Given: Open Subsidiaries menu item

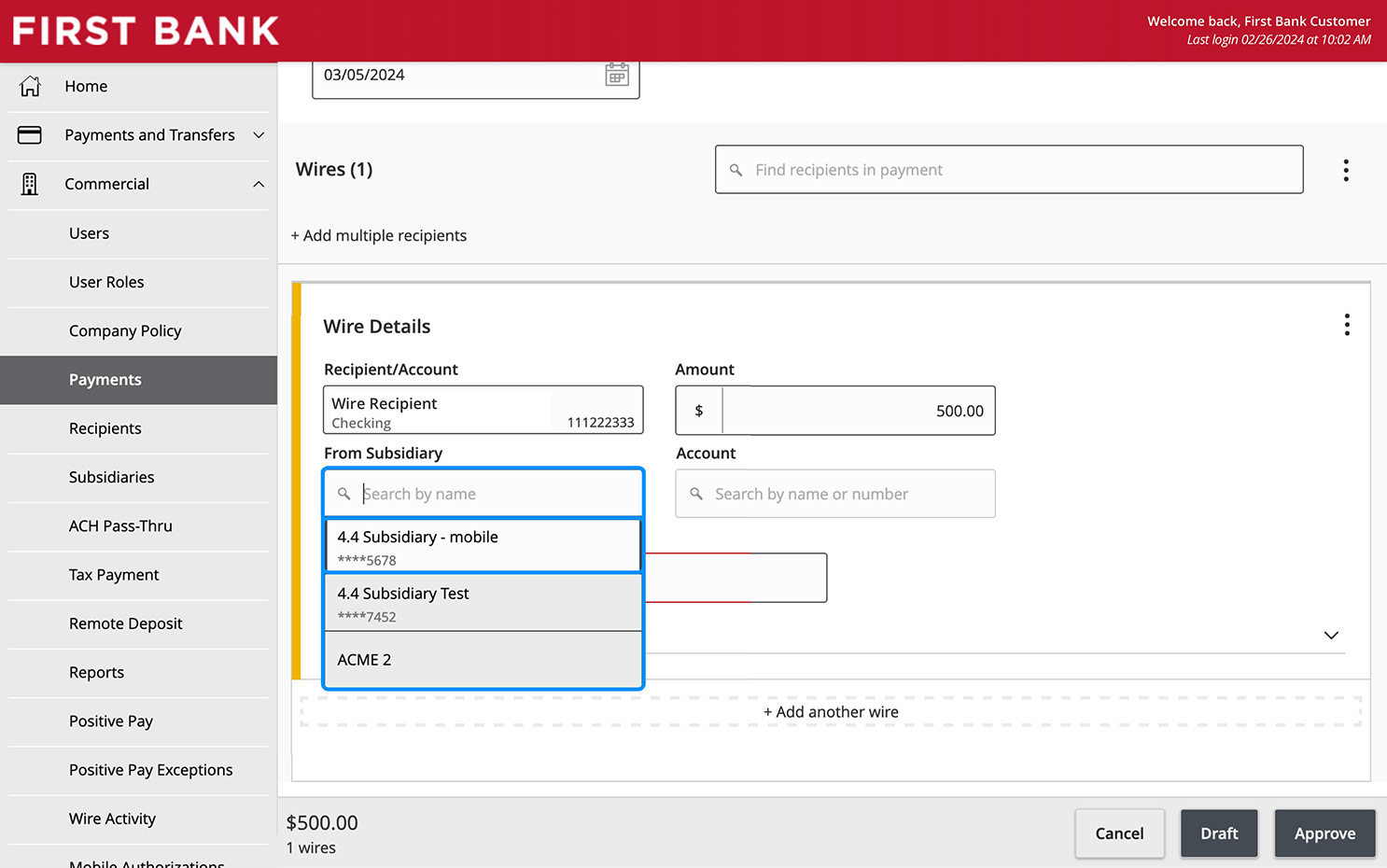Looking at the screenshot, I should click(x=139, y=477).
